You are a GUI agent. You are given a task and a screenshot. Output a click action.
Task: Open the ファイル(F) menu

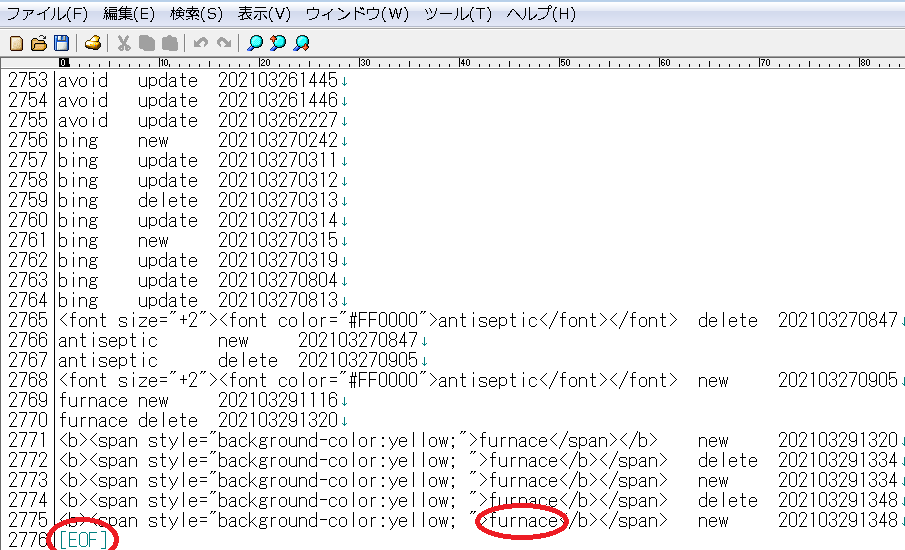pos(46,13)
